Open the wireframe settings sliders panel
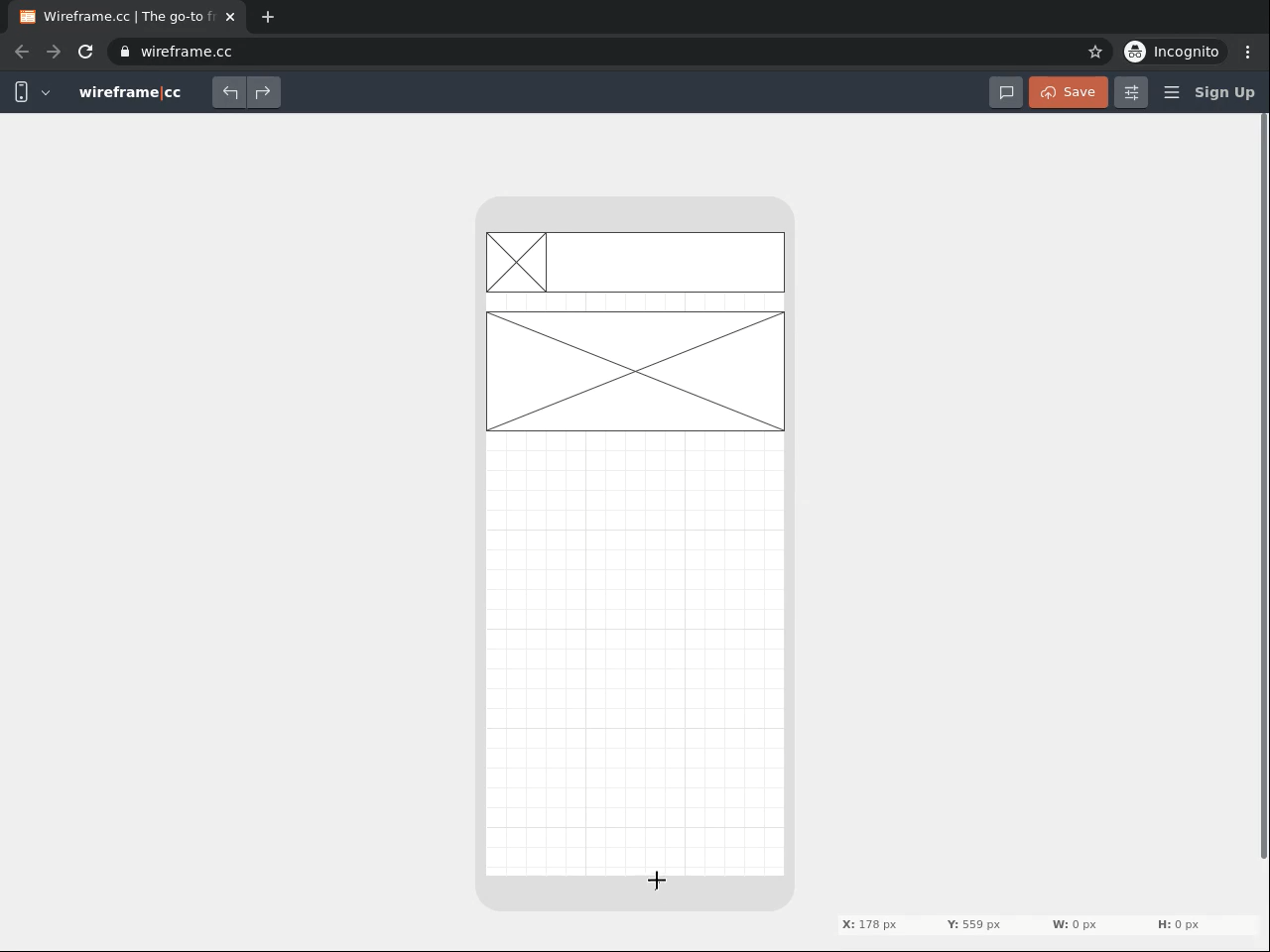The width and height of the screenshot is (1270, 952). [x=1131, y=92]
